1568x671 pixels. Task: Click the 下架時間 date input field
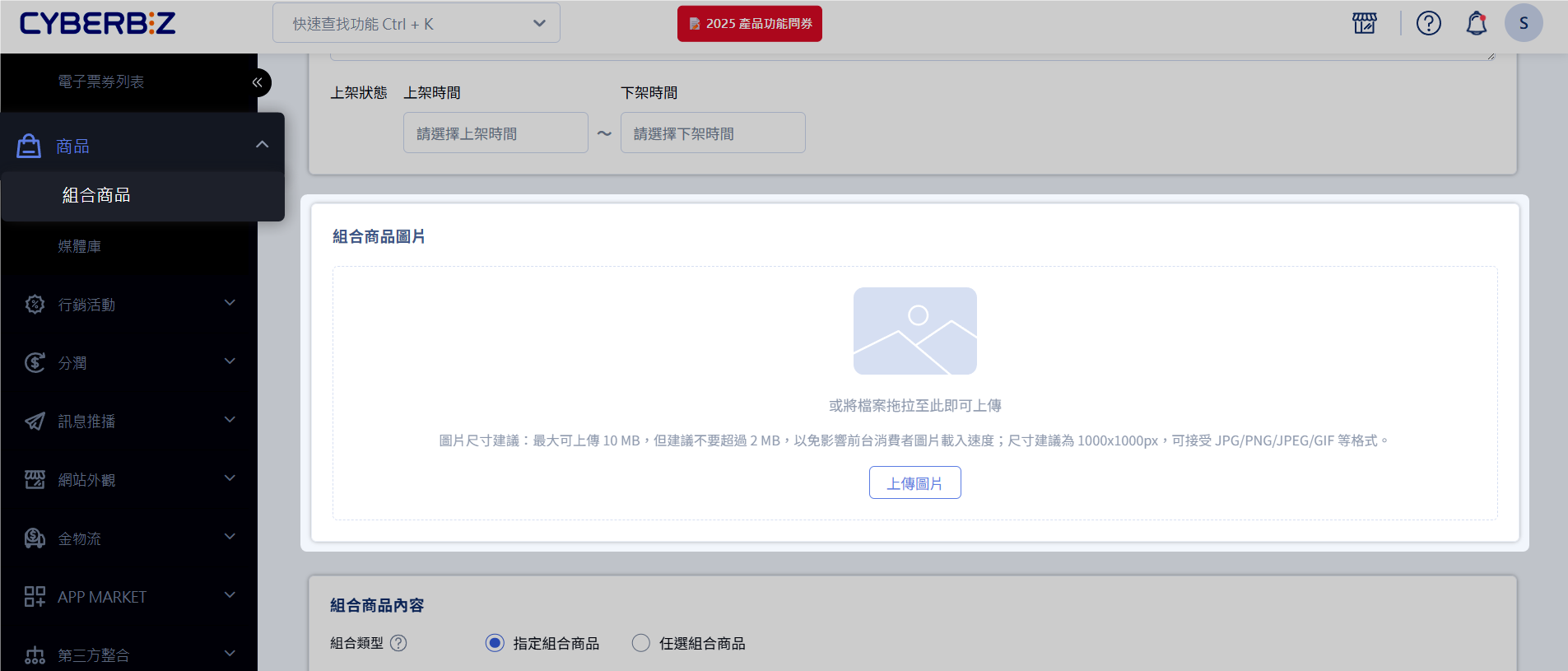pyautogui.click(x=713, y=133)
